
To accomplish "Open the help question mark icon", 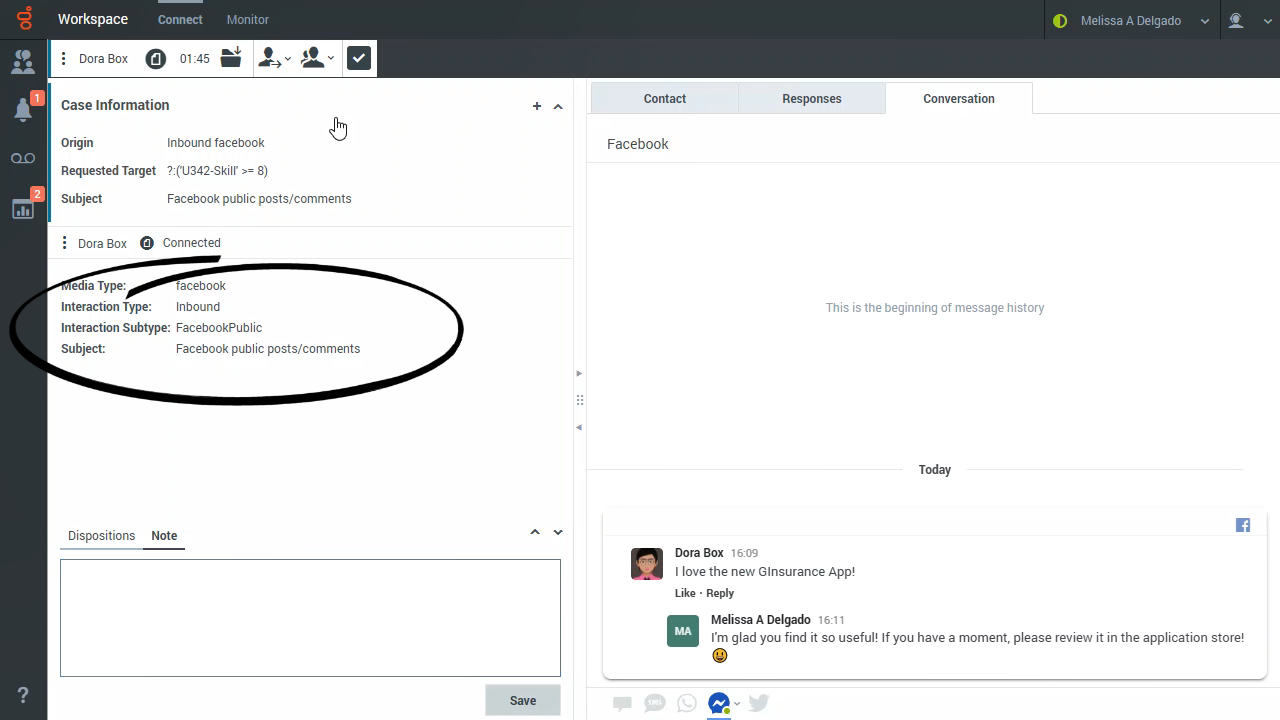I will click(x=23, y=695).
